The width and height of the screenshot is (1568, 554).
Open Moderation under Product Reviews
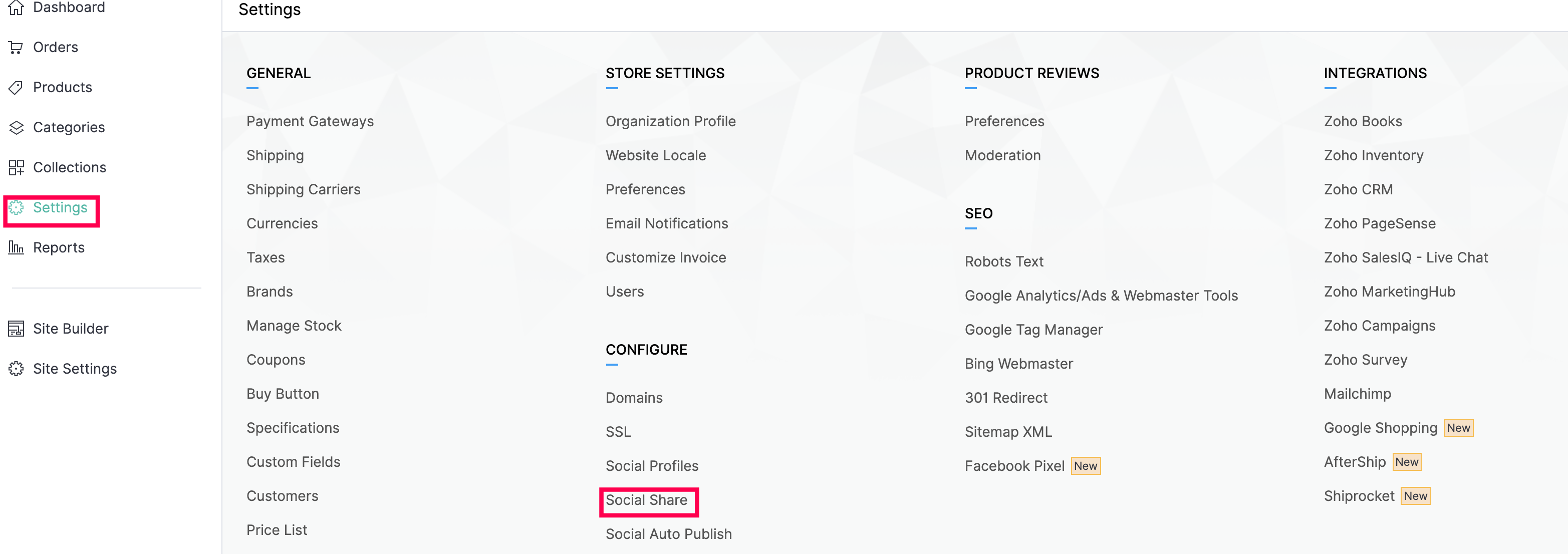(1002, 156)
